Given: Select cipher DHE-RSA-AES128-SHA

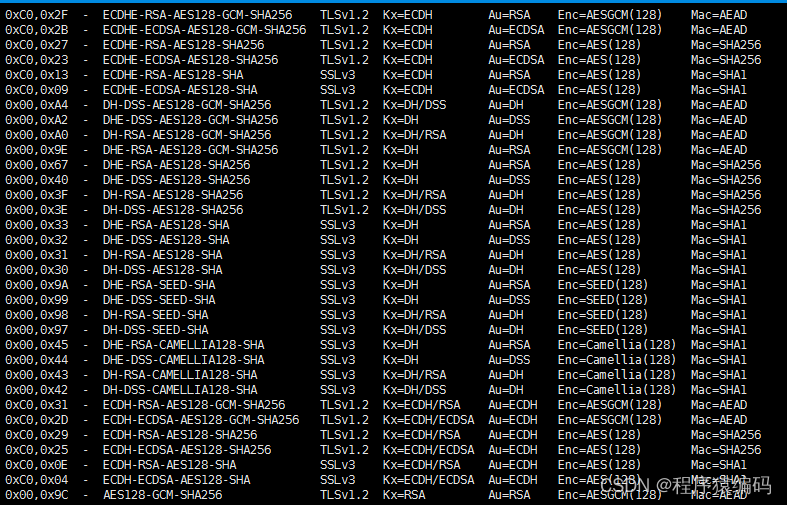Looking at the screenshot, I should click(x=166, y=225).
